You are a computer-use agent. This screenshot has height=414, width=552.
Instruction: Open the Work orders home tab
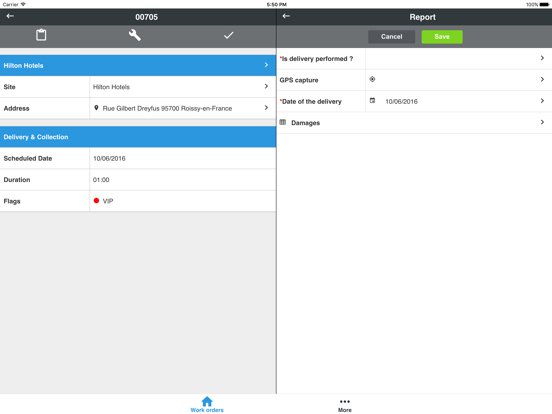[207, 404]
